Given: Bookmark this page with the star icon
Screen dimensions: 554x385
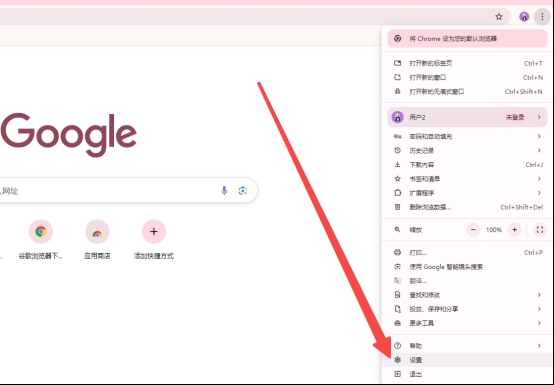Looking at the screenshot, I should click(x=499, y=17).
